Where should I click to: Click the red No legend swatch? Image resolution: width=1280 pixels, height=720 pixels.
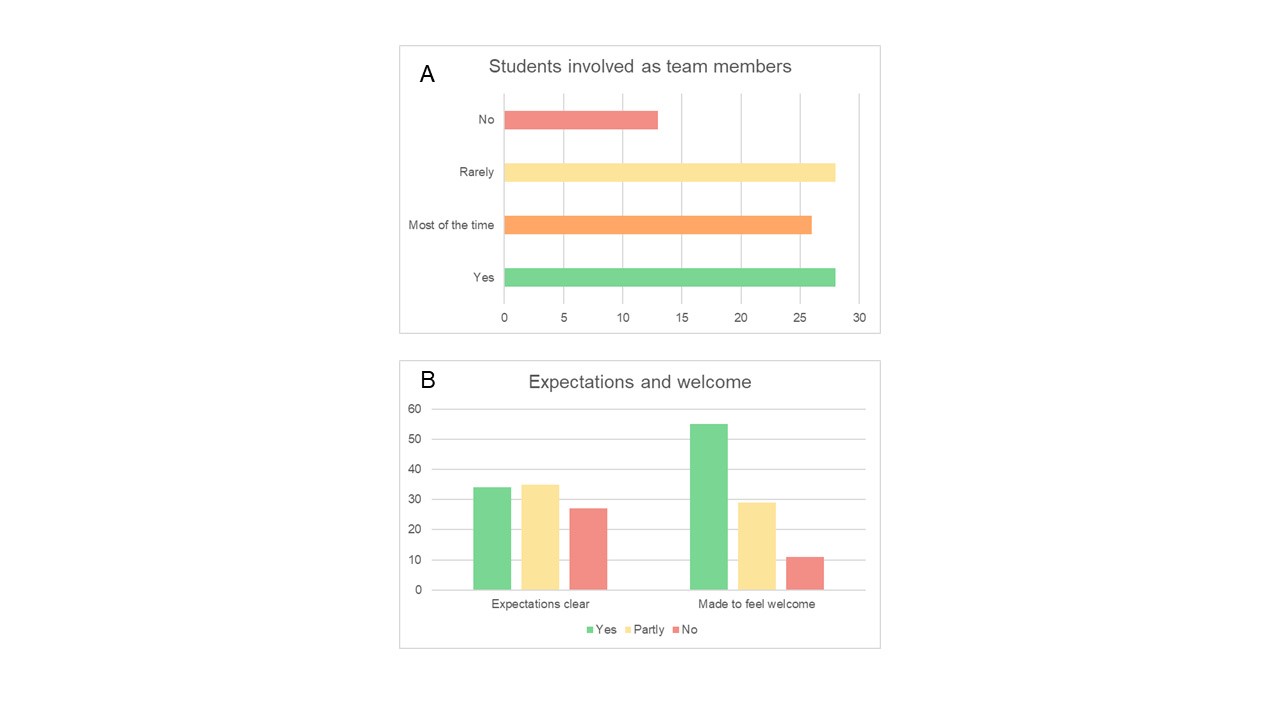click(676, 630)
